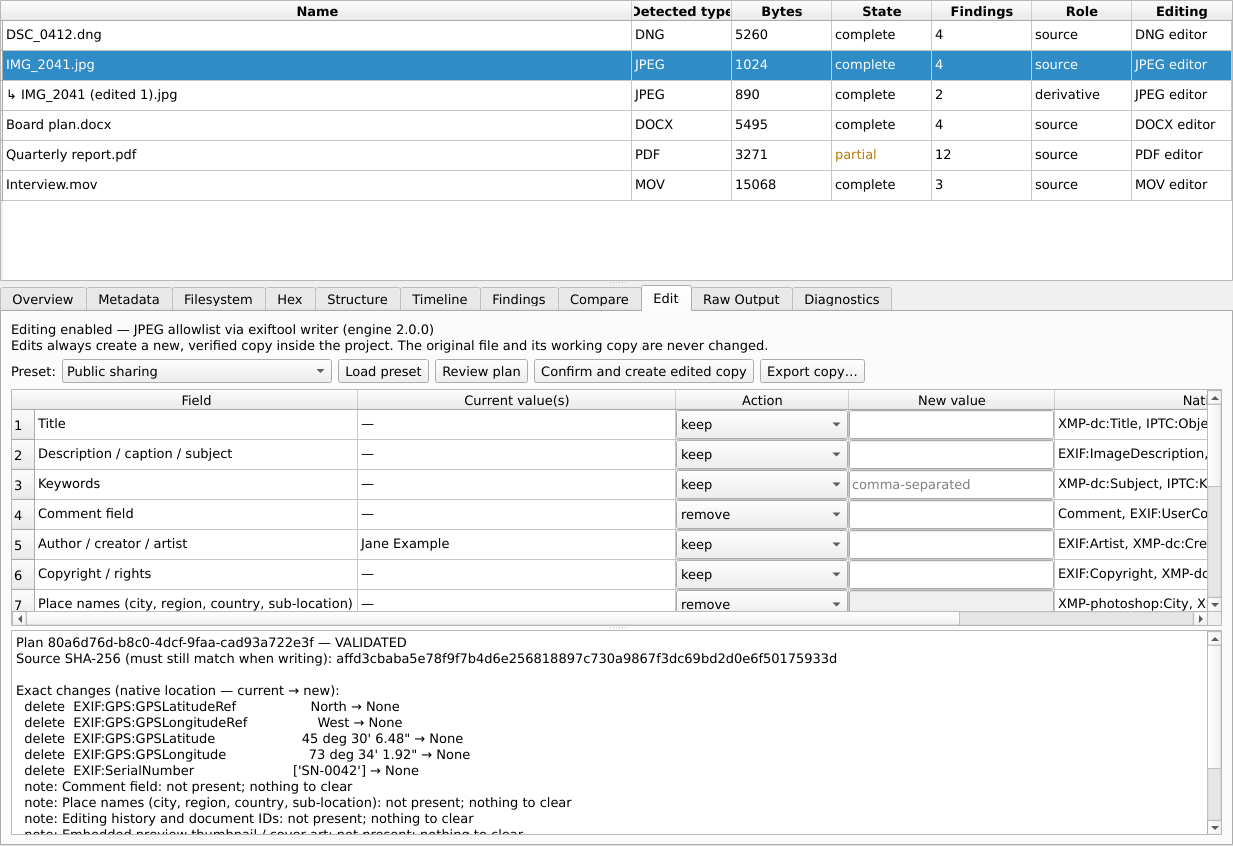Sort file list by Role column header
Screen dimensions: 1233x846
coord(1081,11)
